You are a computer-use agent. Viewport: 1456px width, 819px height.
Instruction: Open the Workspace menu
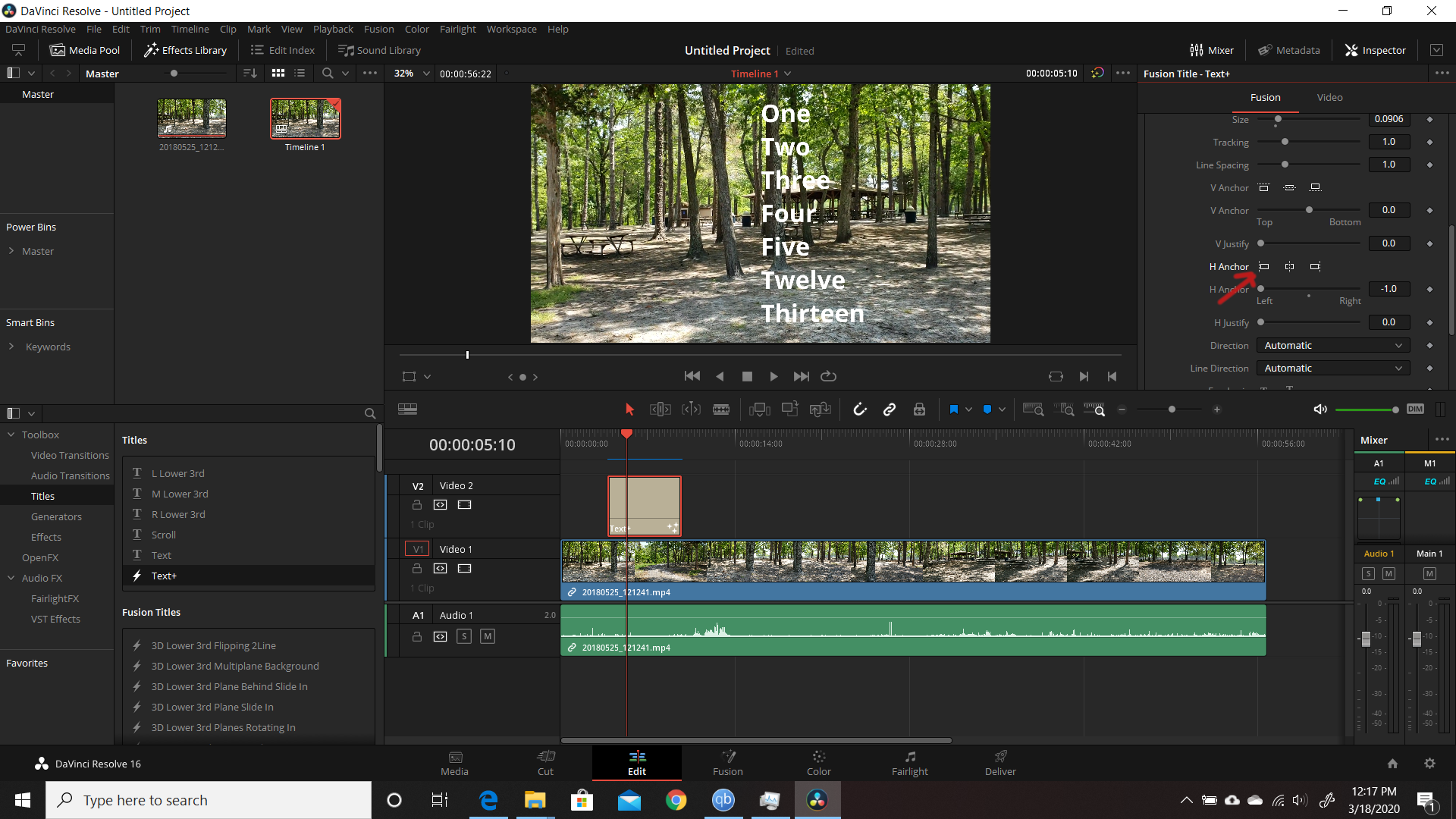tap(511, 29)
